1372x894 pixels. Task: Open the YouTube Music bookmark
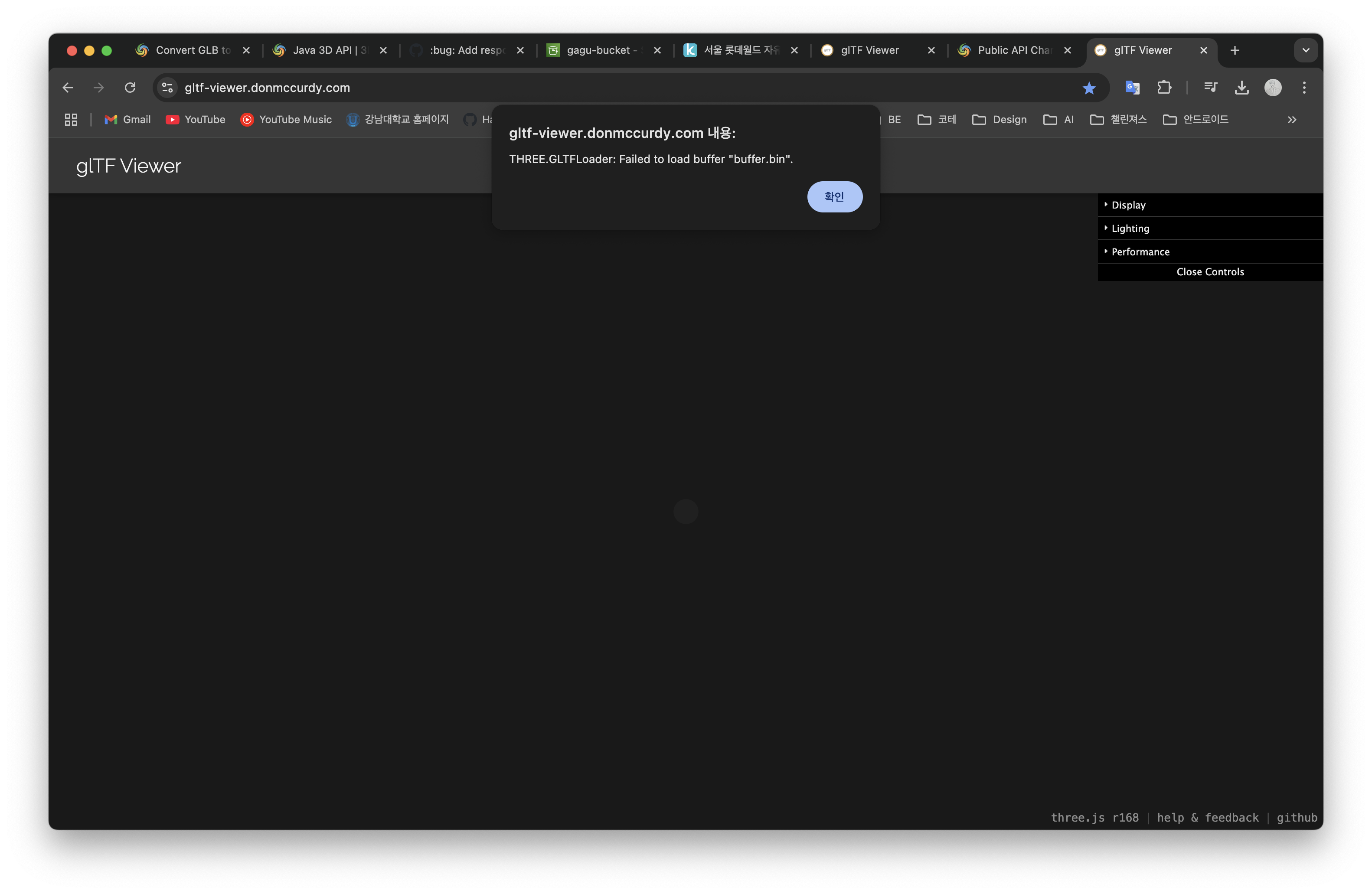point(287,119)
